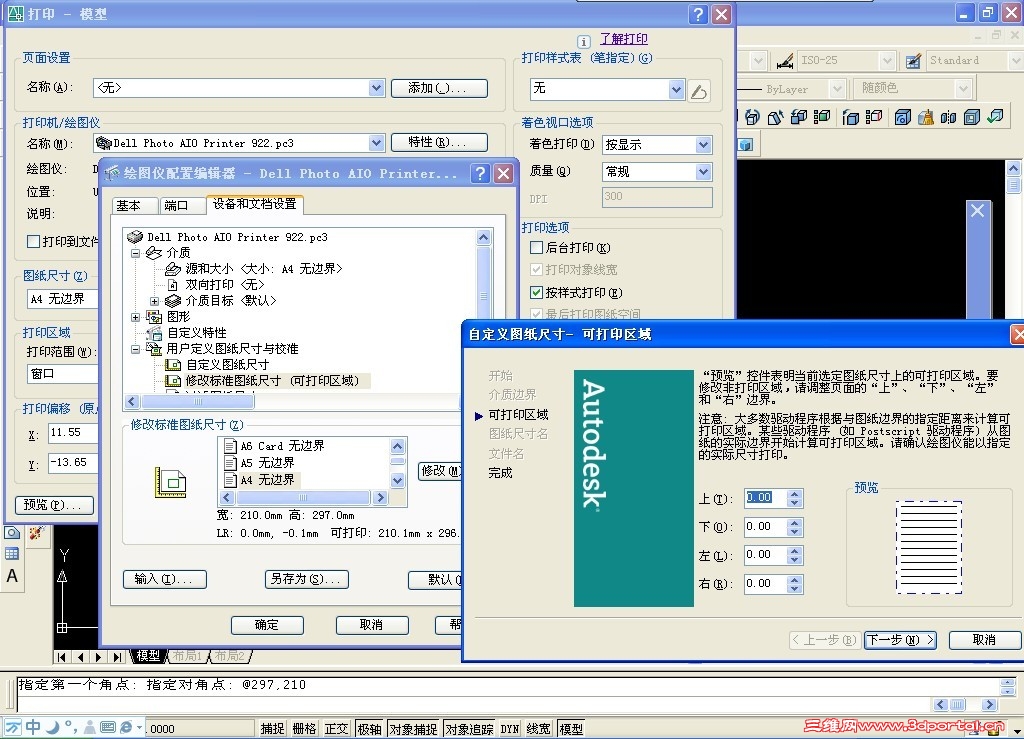This screenshot has width=1024, height=739.
Task: Switch to 布局1 layout tab
Action: point(187,656)
